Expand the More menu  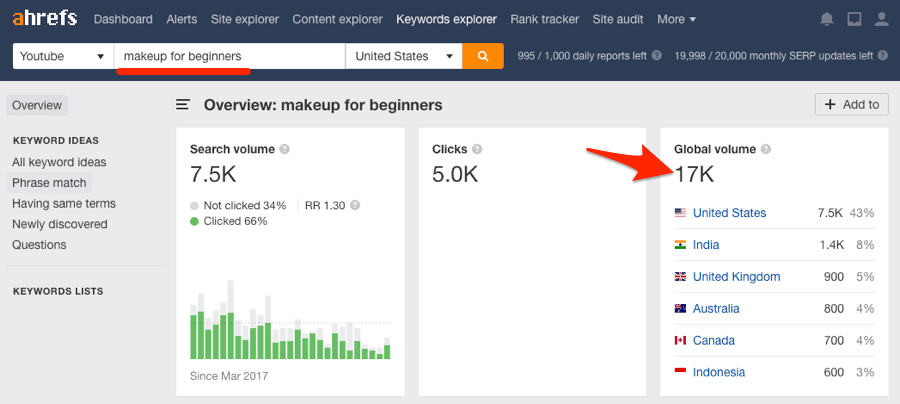coord(677,19)
